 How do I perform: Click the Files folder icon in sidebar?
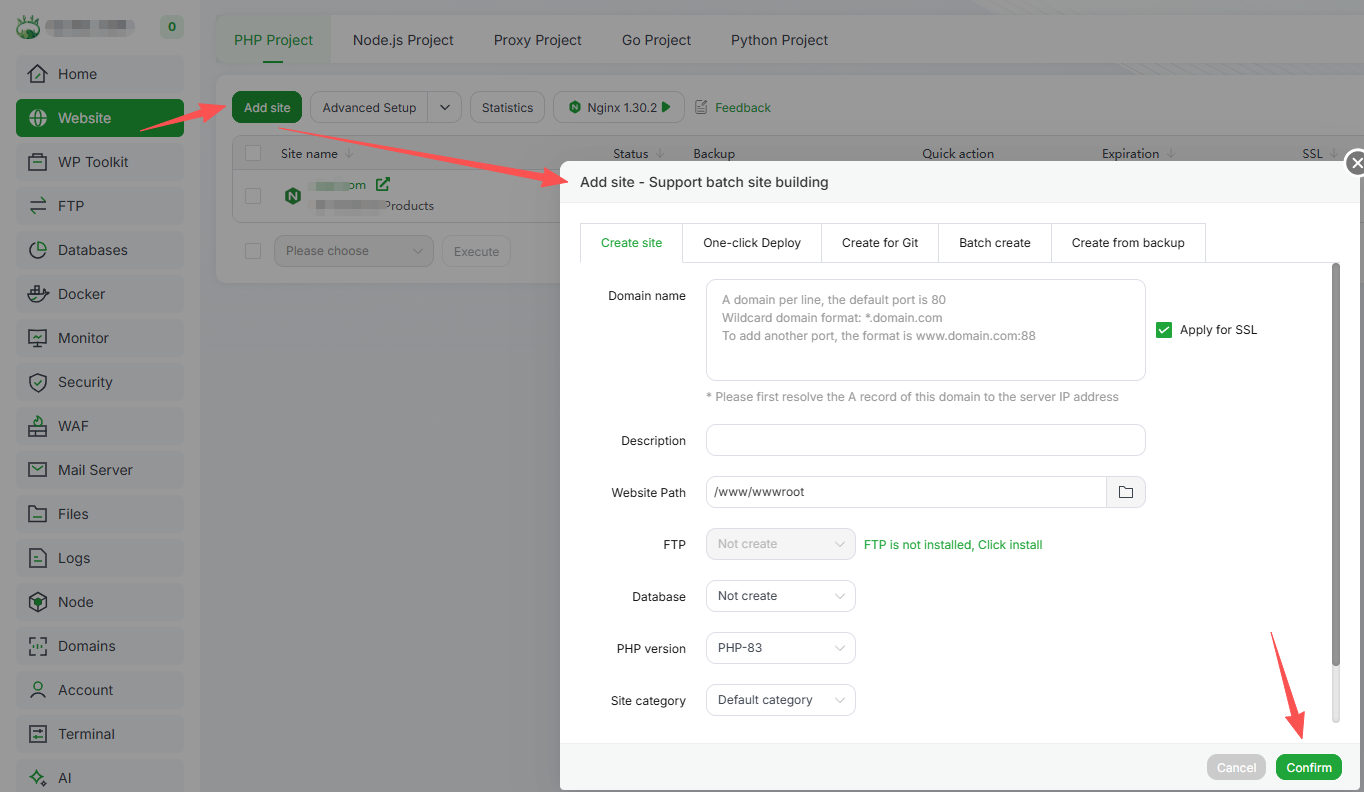[38, 514]
